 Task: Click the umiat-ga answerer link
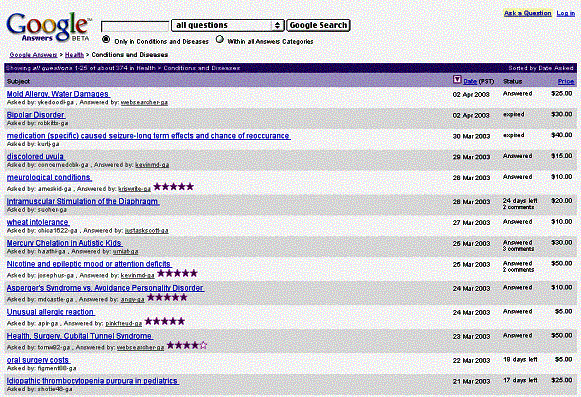(125, 251)
